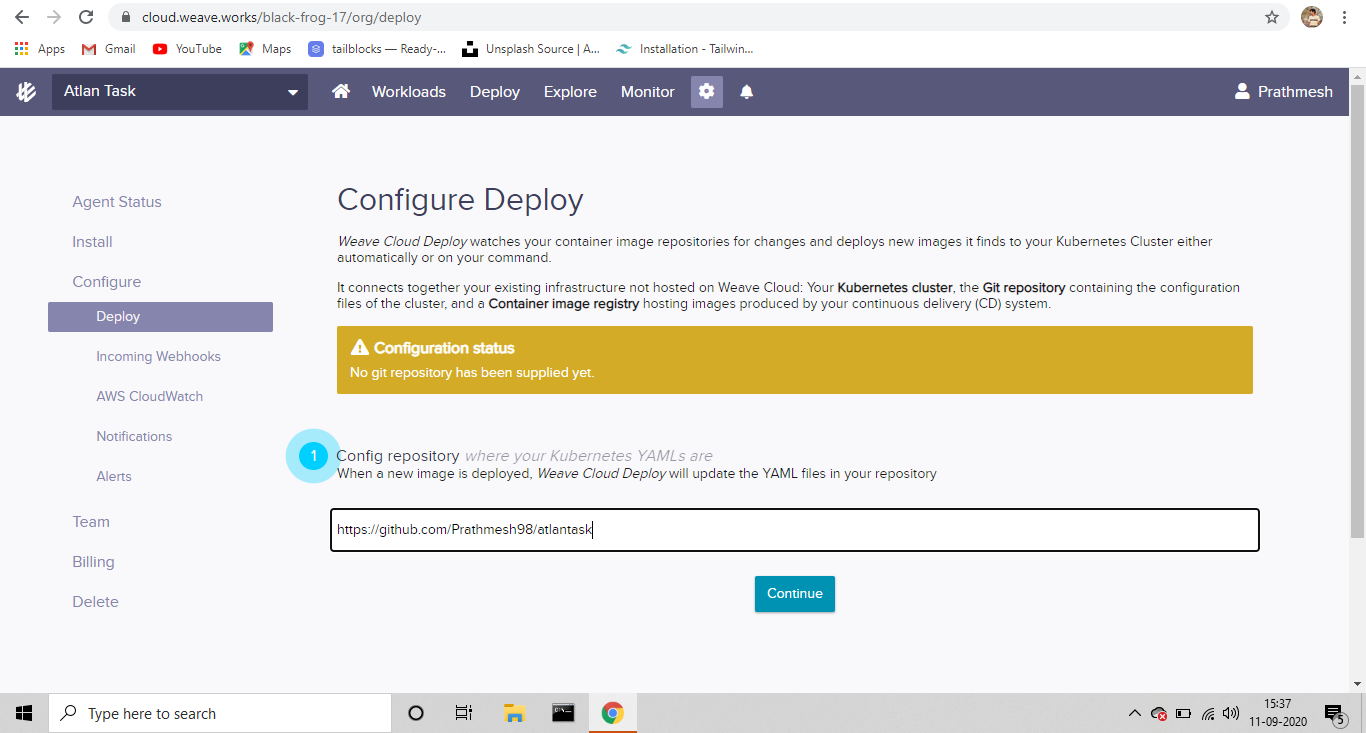Expand the Atlan Task instance dropdown
Viewport: 1366px width, 733px height.
[180, 91]
